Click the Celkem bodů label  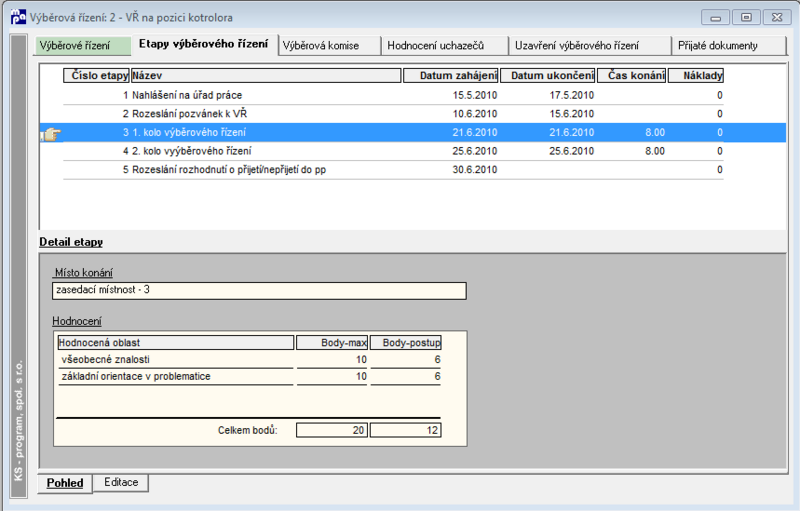click(247, 430)
